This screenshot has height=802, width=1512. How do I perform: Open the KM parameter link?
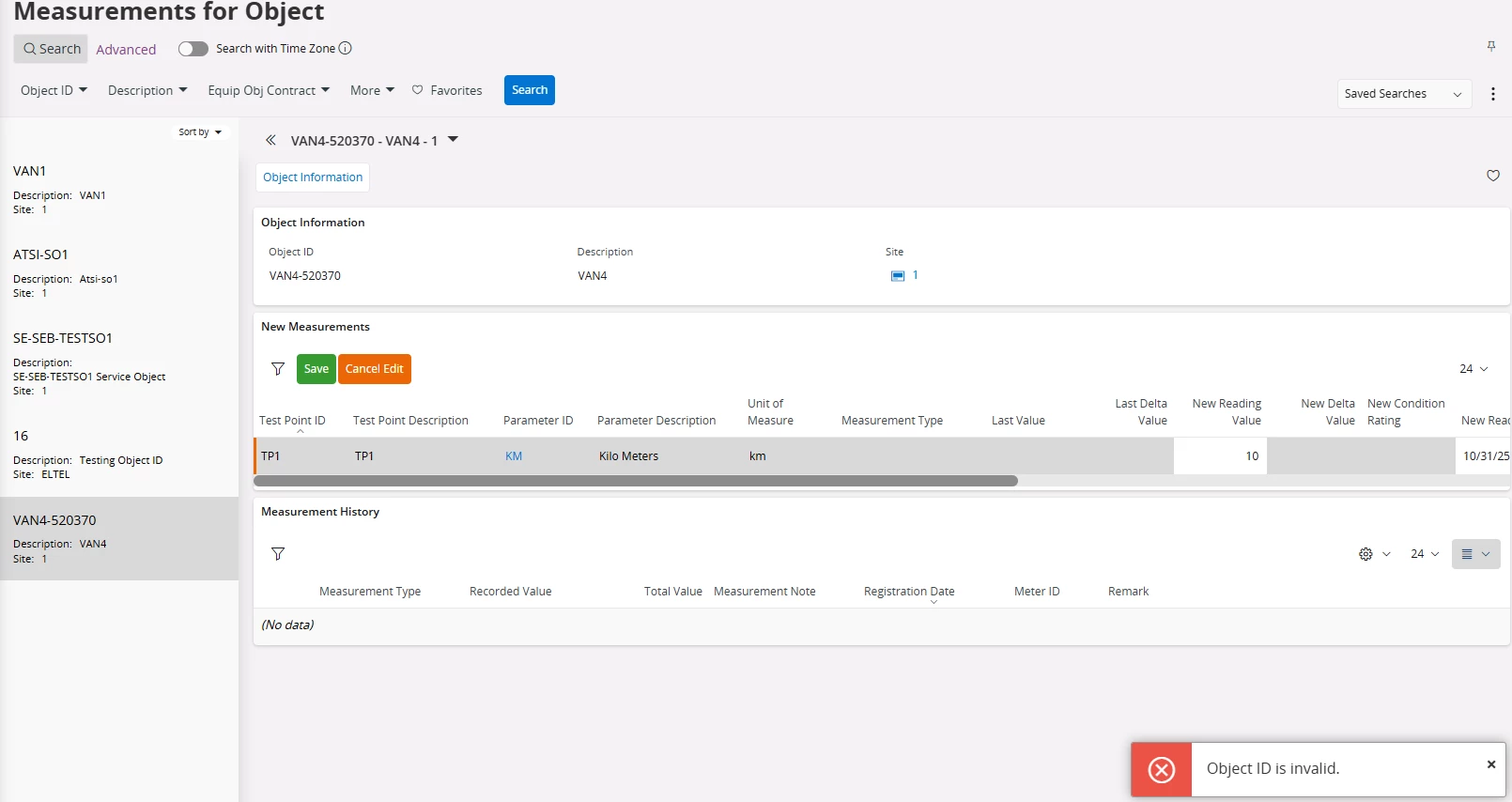pyautogui.click(x=514, y=456)
